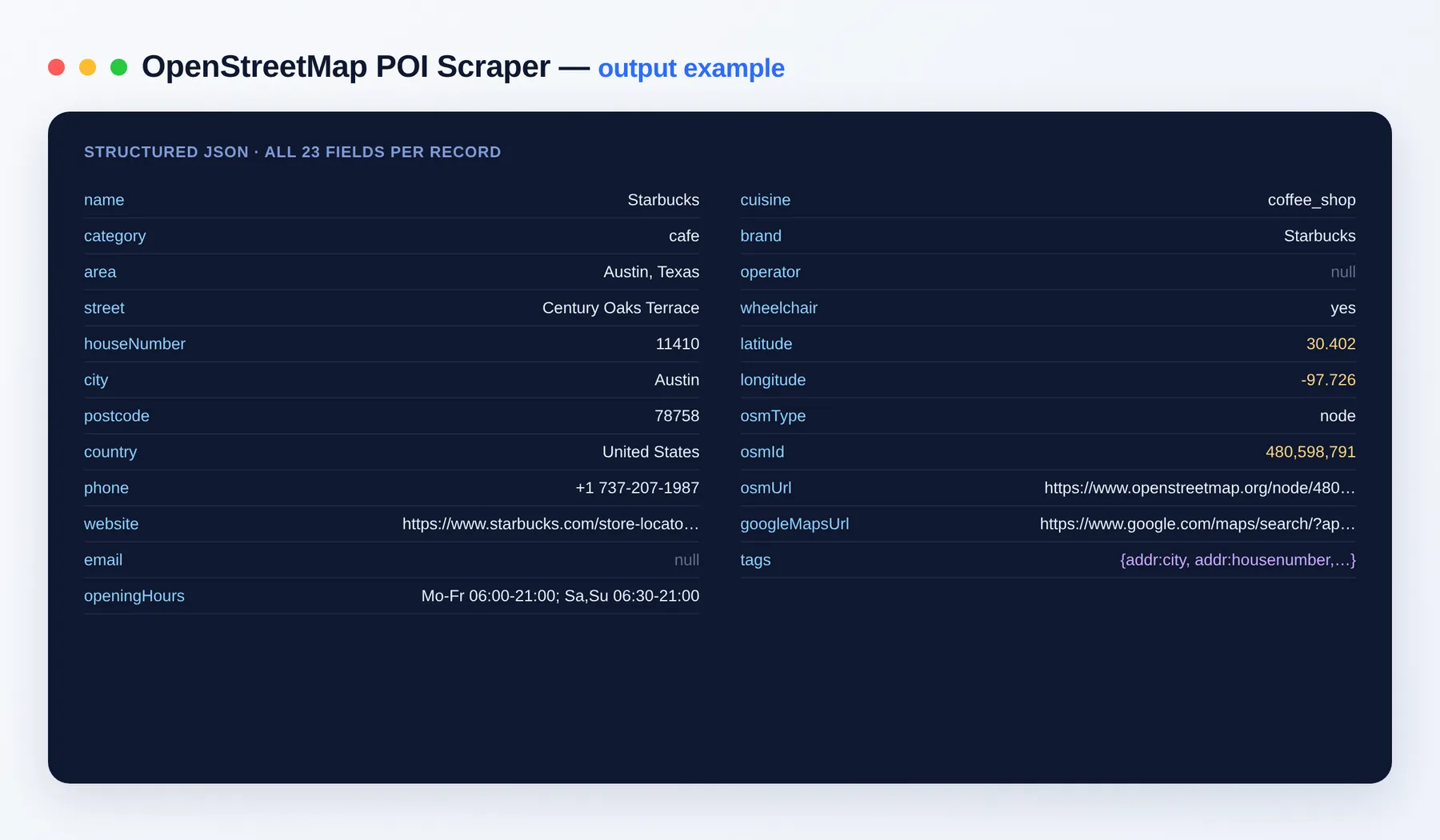
Task: Select the 'openingHours' field label
Action: 134,596
